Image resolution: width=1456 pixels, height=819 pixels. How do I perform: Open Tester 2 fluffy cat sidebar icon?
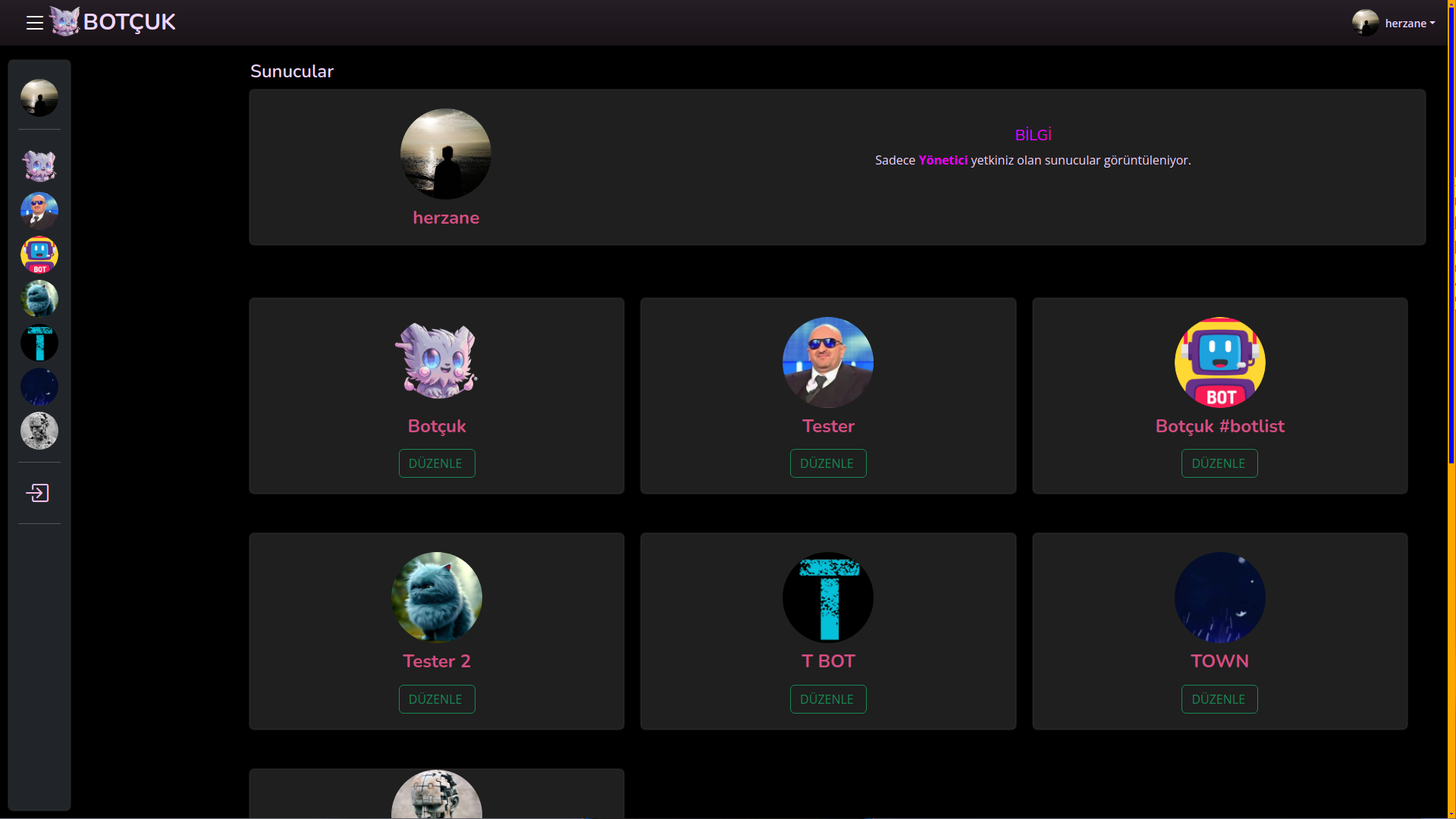pos(39,299)
